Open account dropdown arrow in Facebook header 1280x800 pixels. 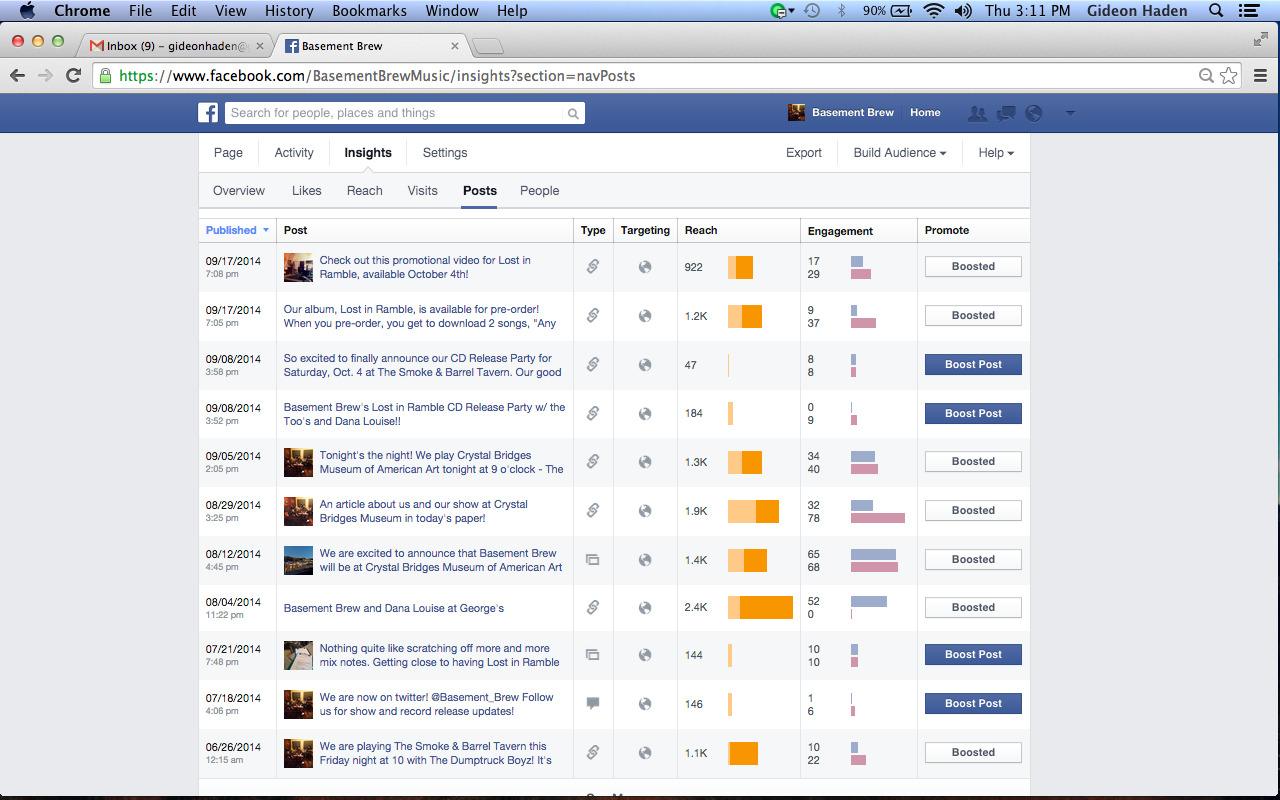click(x=1070, y=113)
